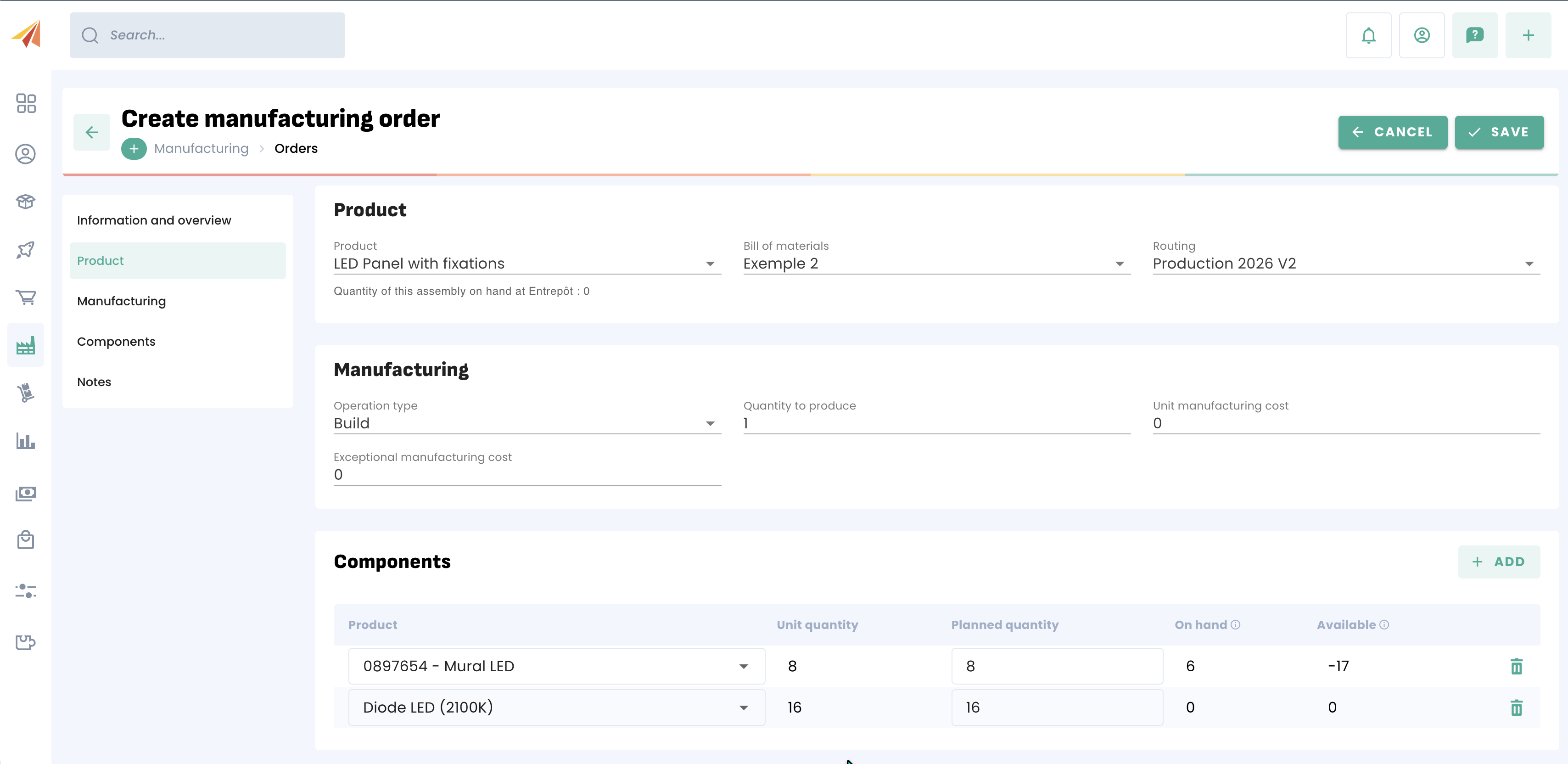Select Information and overview section
The width and height of the screenshot is (1568, 764).
point(154,220)
